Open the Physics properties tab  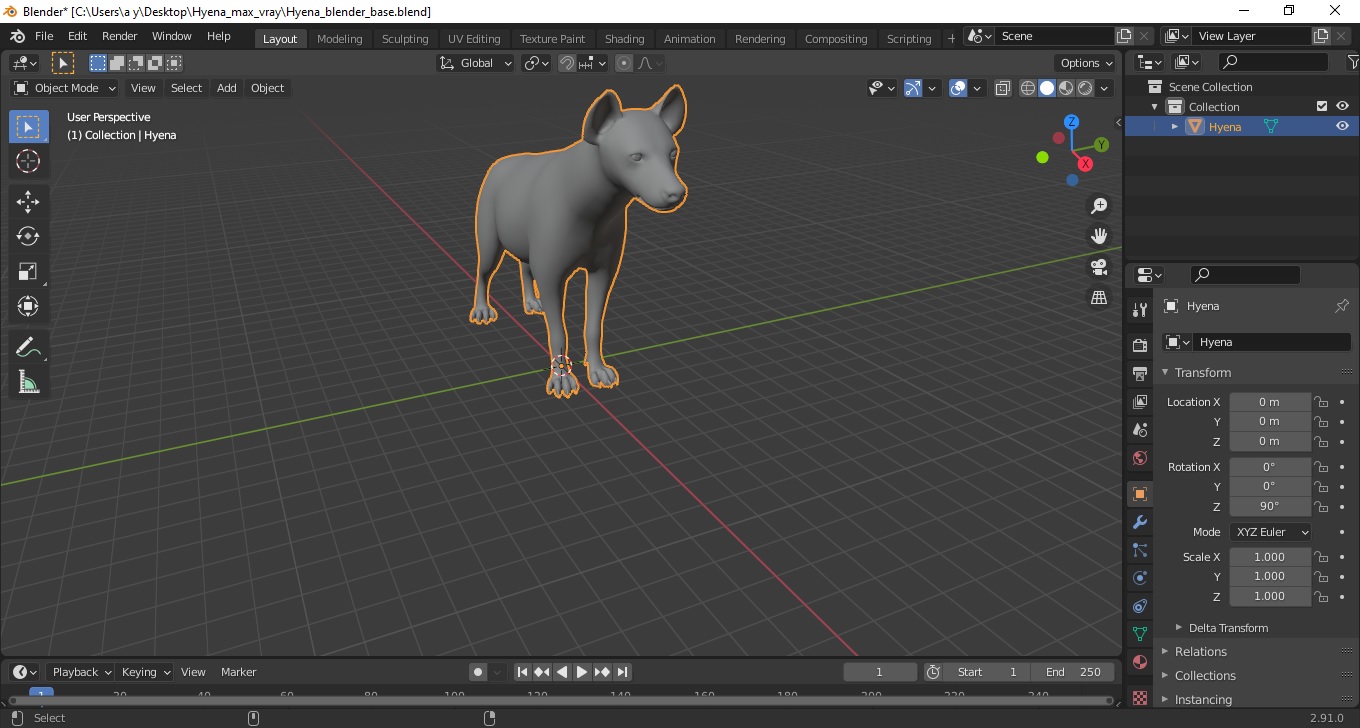[x=1140, y=578]
